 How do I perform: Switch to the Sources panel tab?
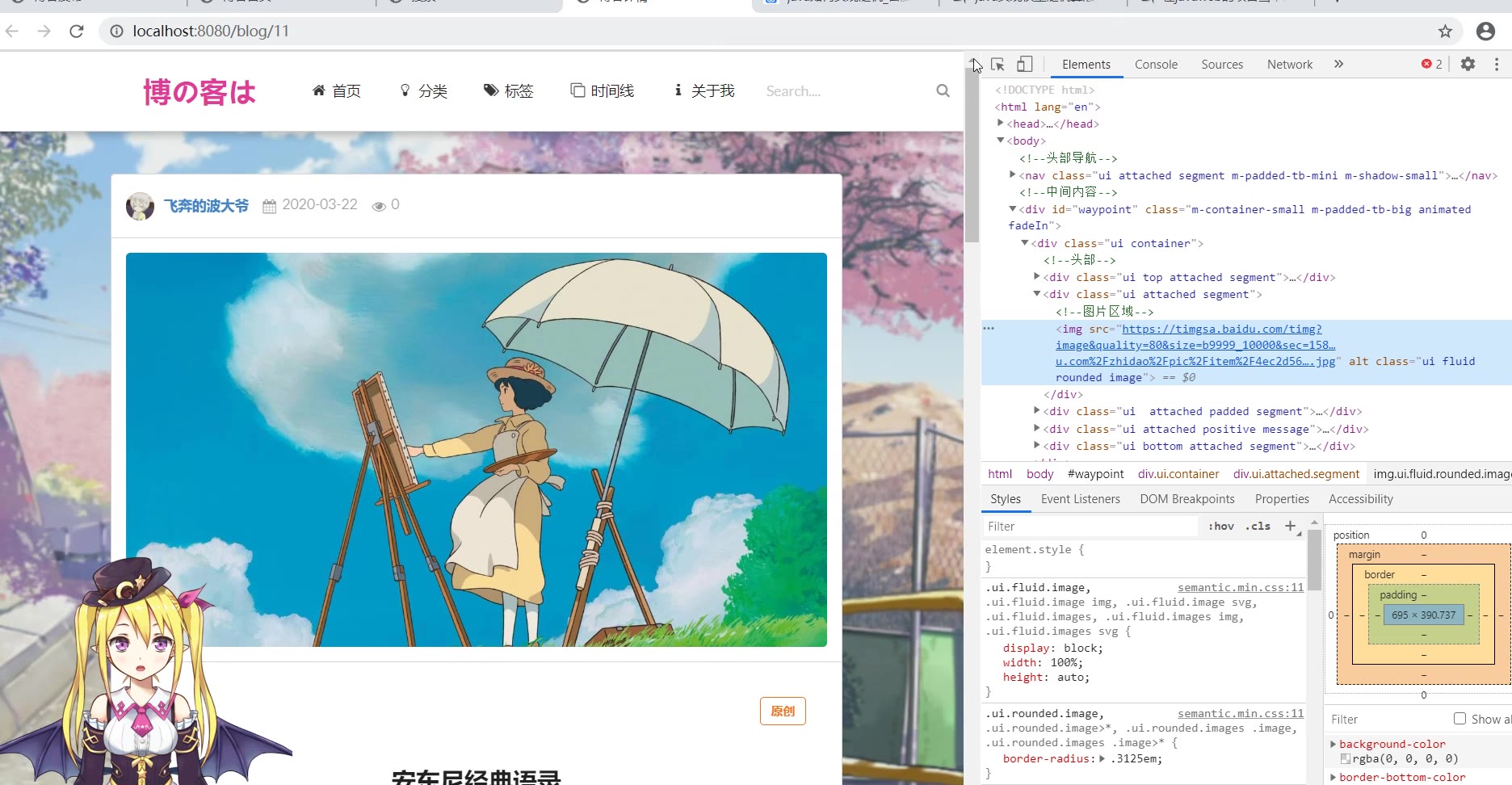[x=1222, y=65]
